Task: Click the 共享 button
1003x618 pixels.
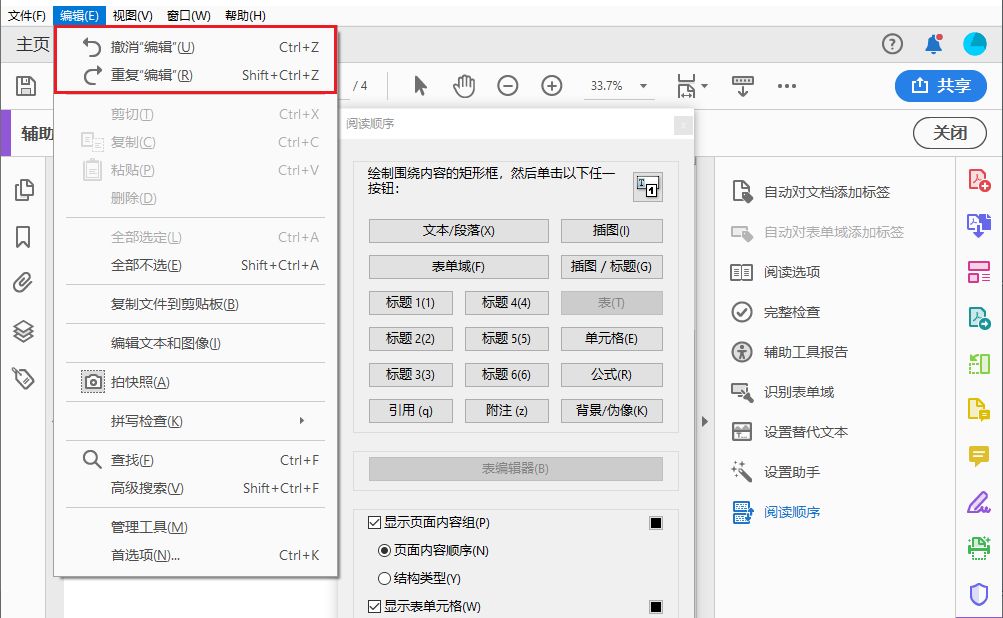Action: pos(940,86)
